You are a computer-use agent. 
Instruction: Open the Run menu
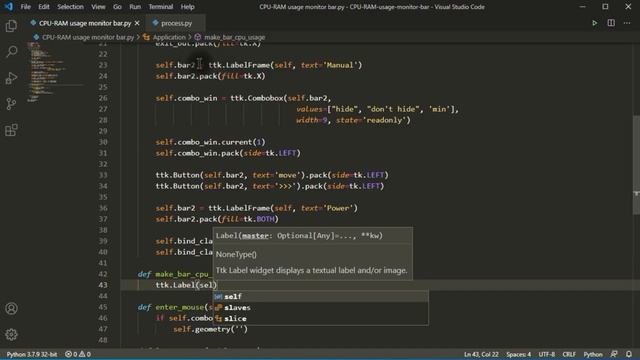pos(135,7)
